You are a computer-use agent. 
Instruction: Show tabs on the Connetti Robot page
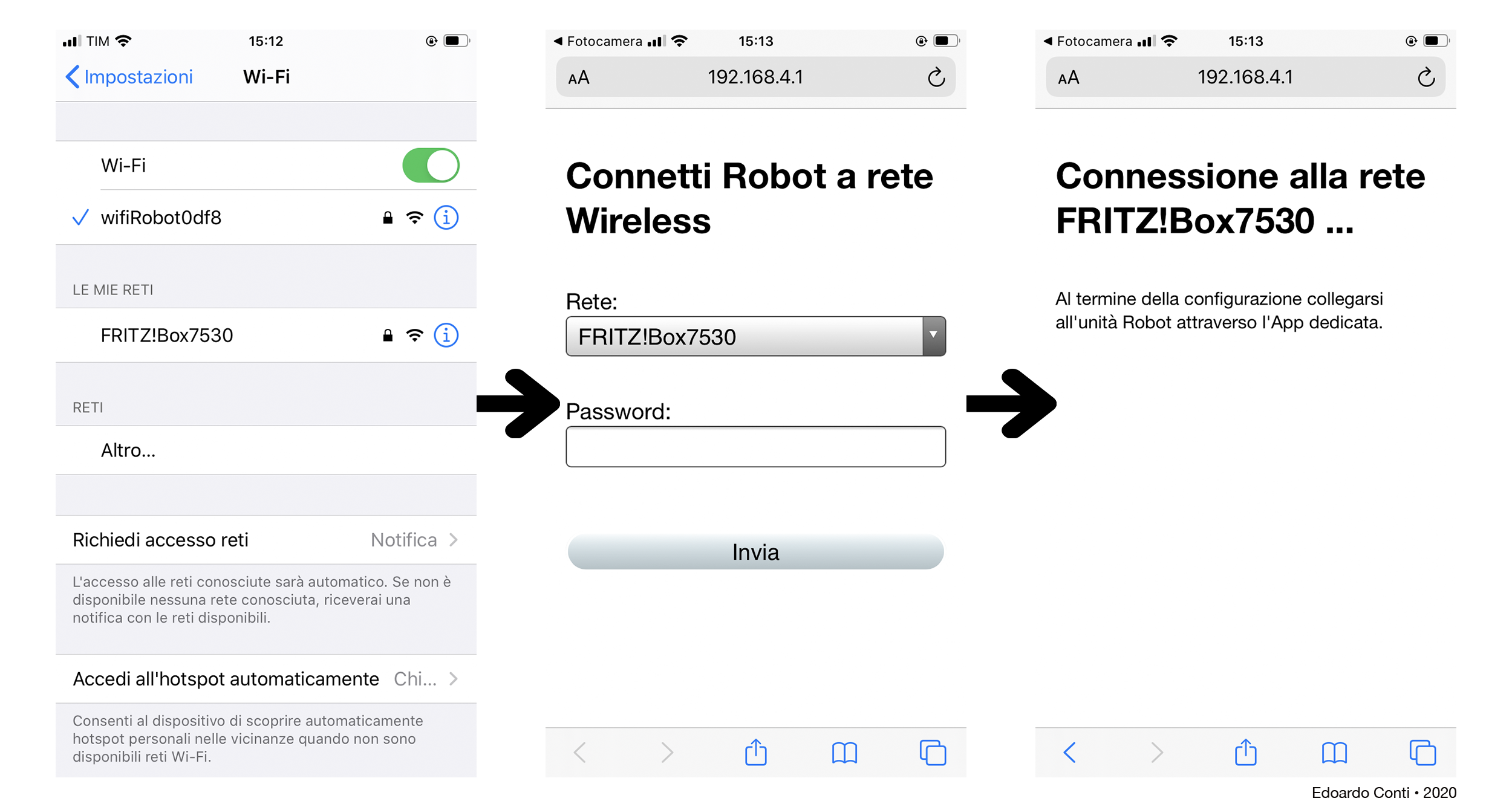[933, 753]
